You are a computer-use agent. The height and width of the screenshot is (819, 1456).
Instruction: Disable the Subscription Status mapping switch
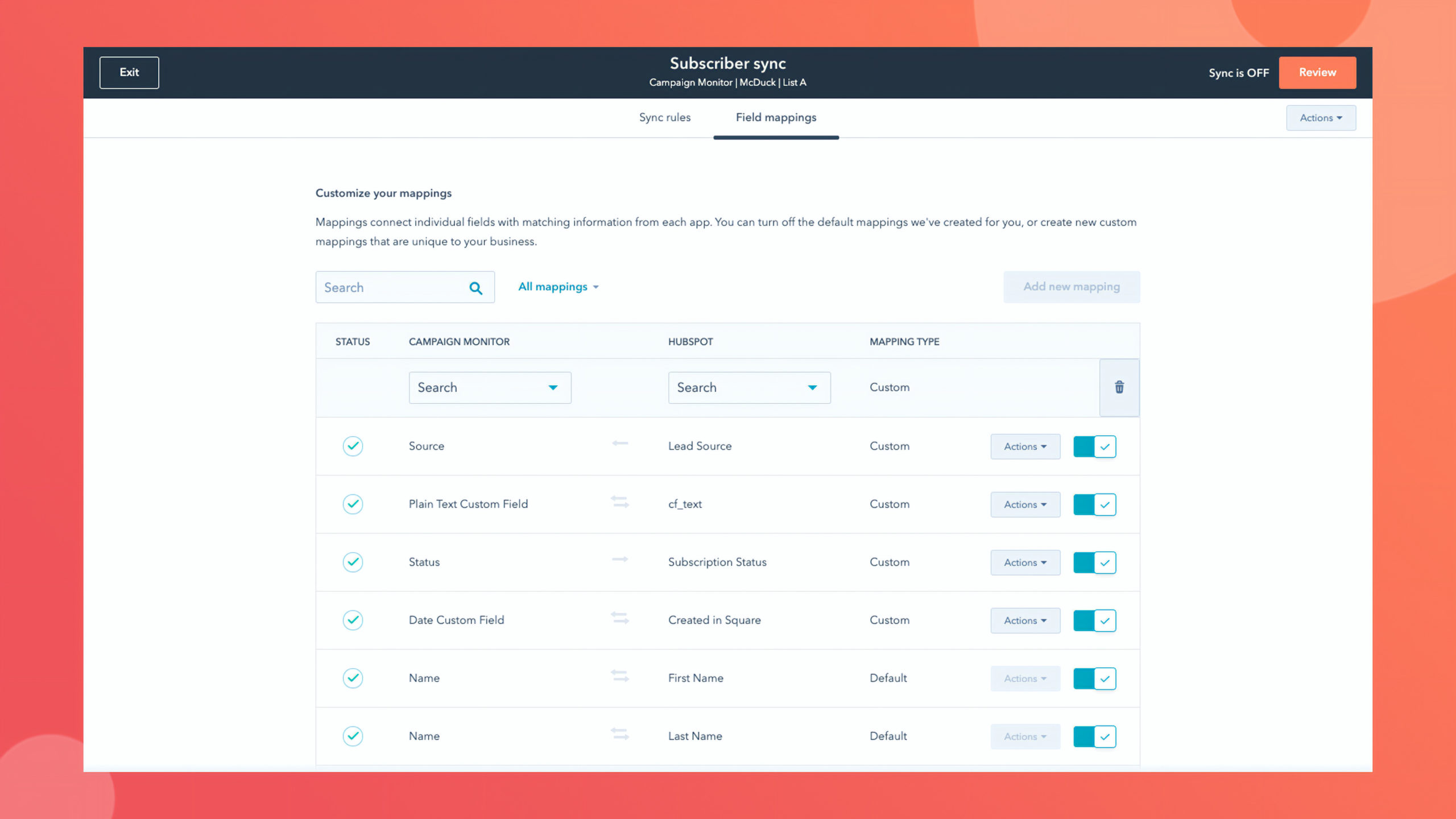(1094, 562)
